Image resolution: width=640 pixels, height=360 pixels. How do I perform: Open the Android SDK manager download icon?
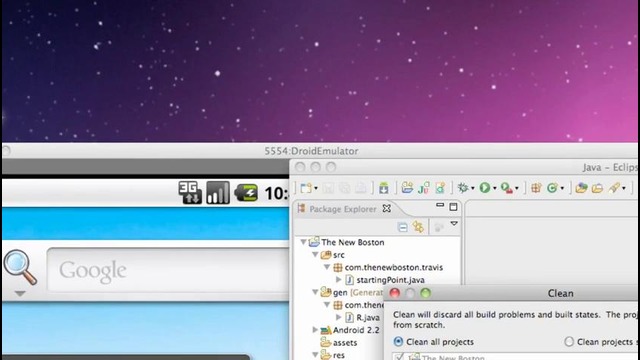[384, 188]
